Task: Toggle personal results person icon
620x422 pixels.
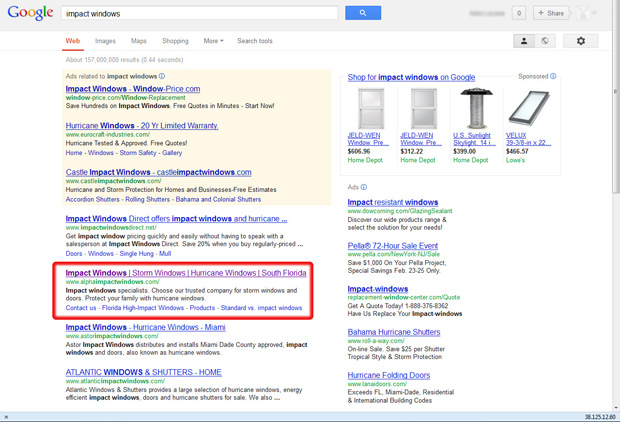Action: pos(523,41)
